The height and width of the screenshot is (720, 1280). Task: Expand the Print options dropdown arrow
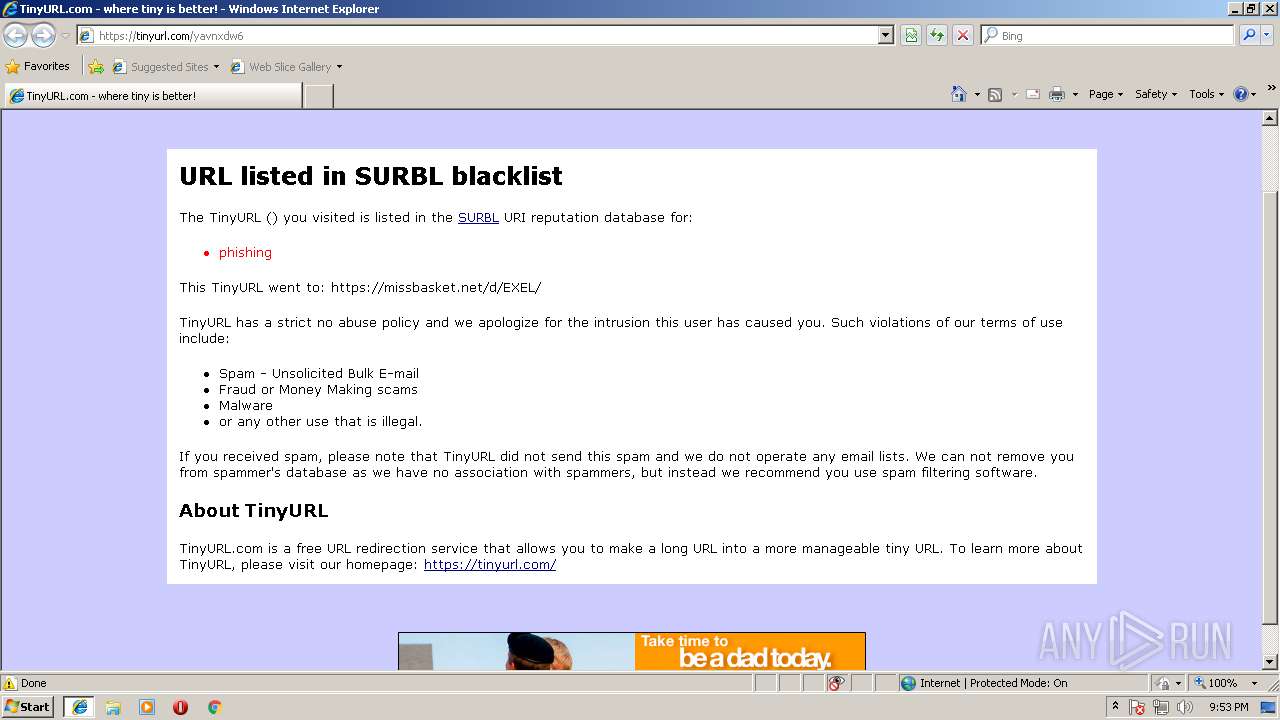pos(1075,94)
